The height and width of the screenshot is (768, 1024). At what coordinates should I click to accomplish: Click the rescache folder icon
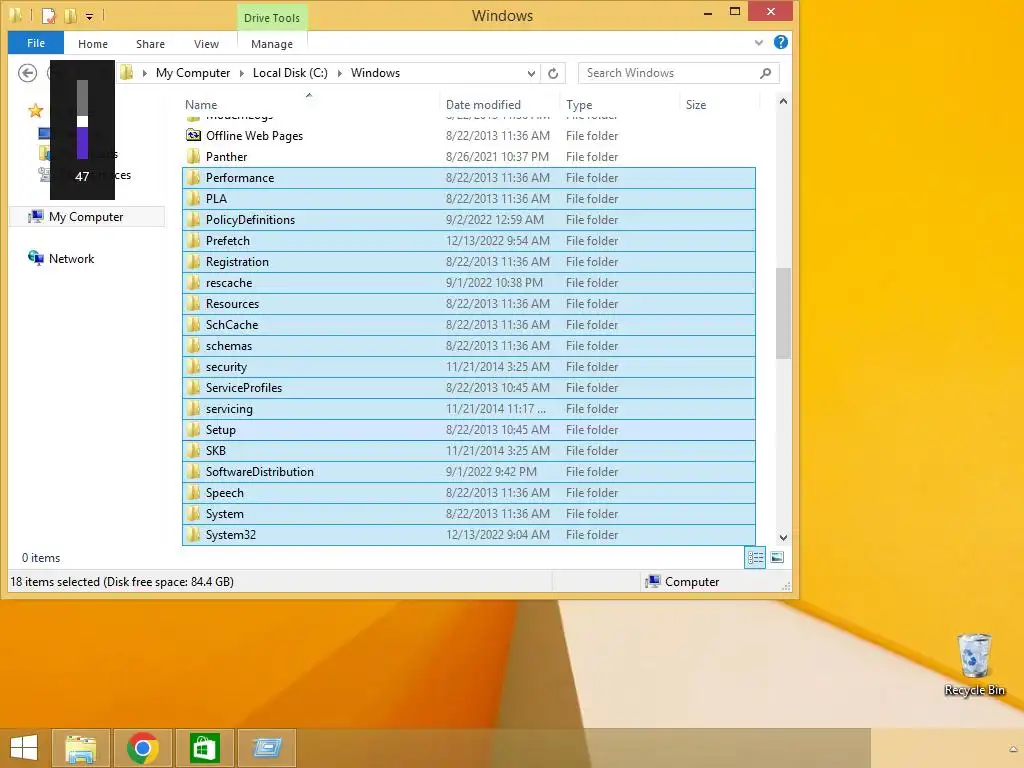pyautogui.click(x=193, y=282)
